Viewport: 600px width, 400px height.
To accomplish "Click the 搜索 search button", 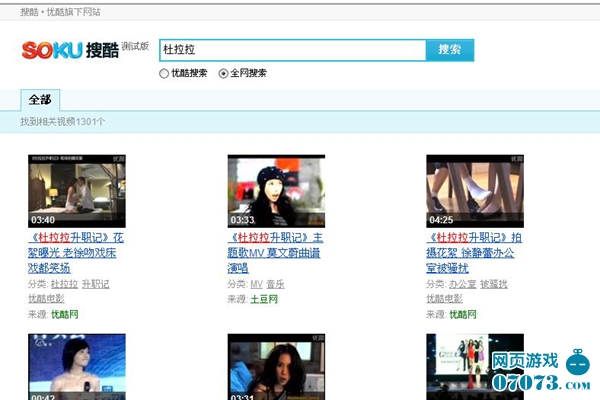I will [449, 50].
